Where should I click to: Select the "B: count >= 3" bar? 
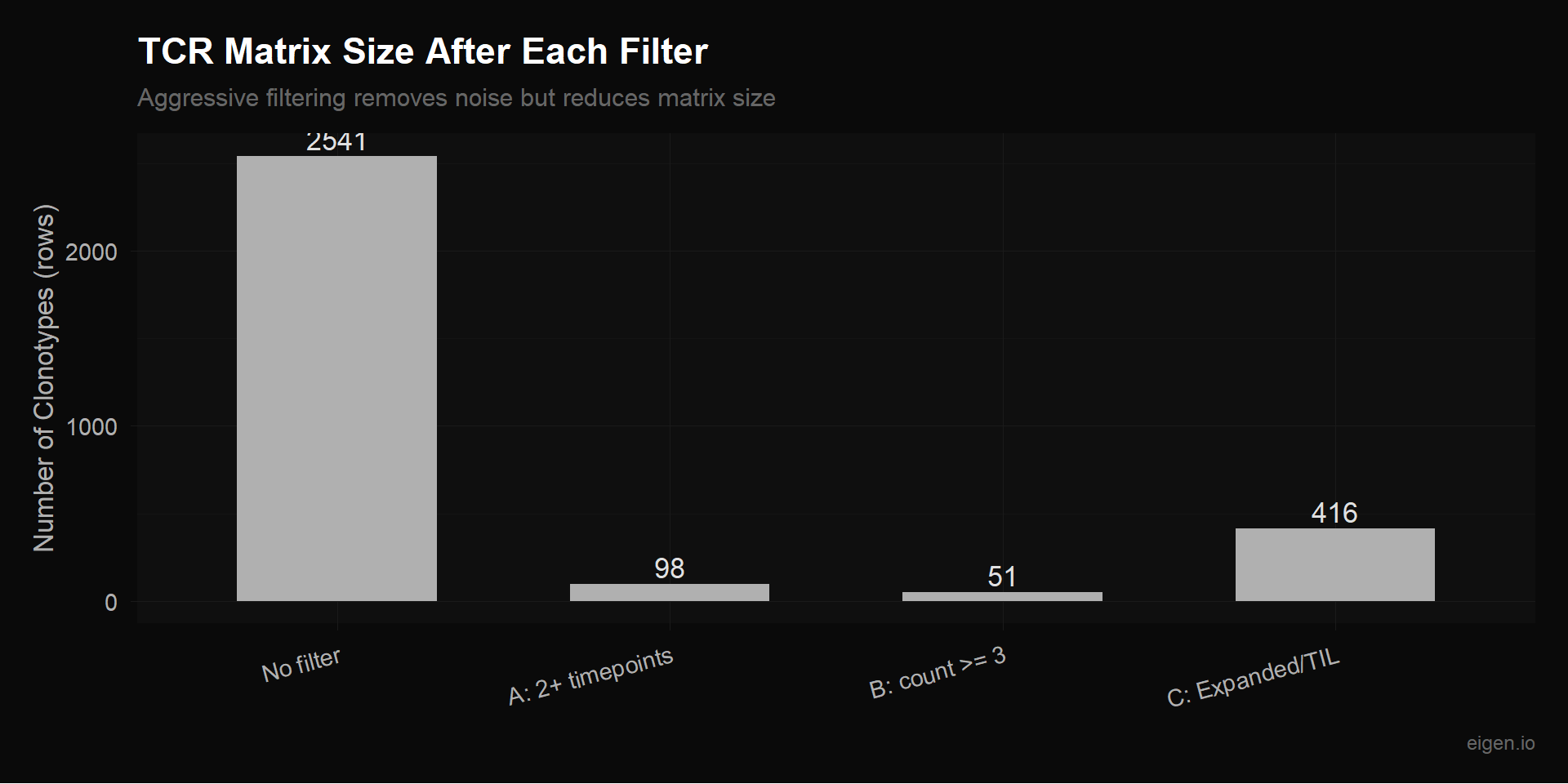1002,596
